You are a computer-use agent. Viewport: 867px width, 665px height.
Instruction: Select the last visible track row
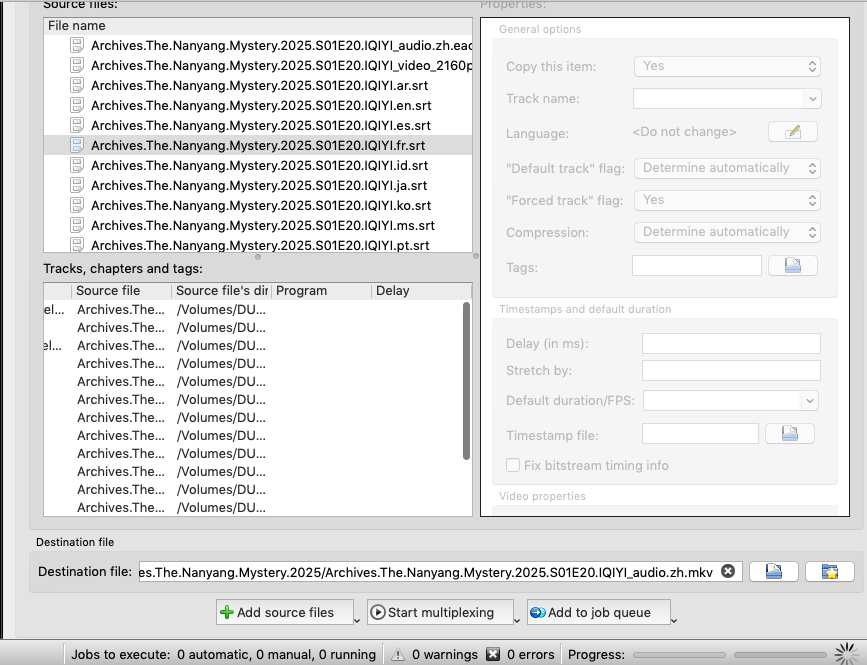(x=253, y=507)
